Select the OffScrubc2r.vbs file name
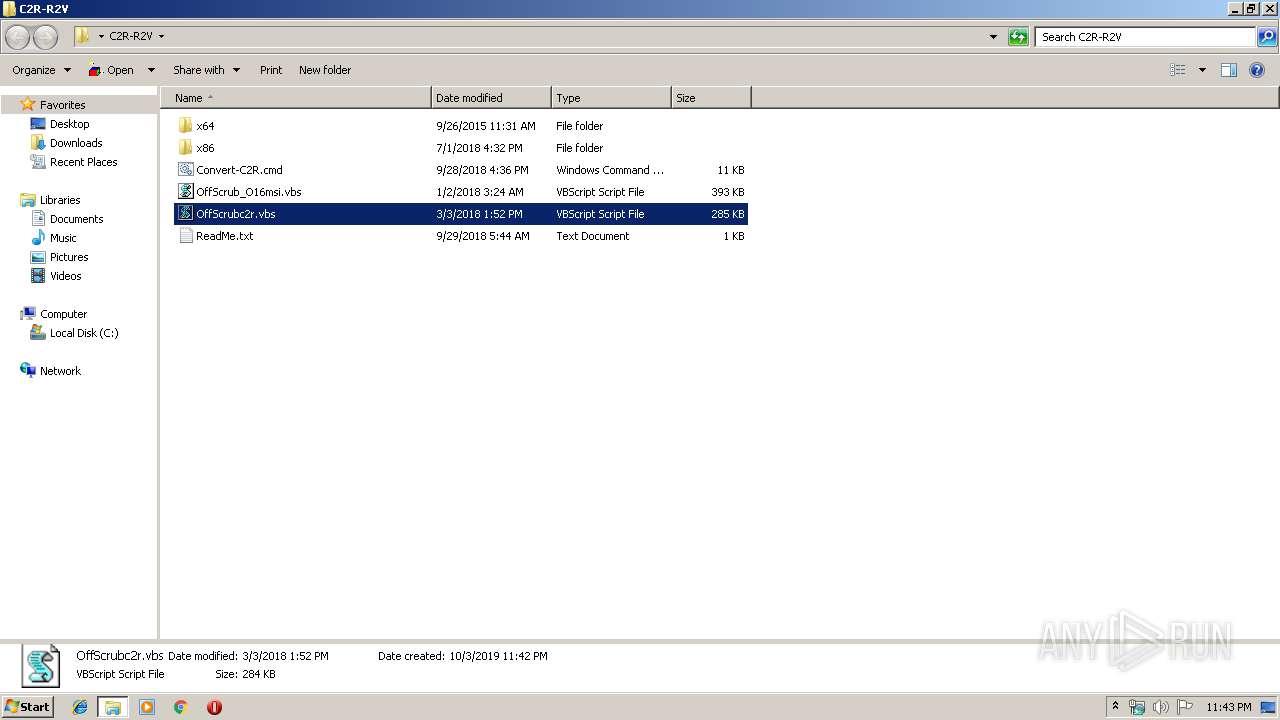 pyautogui.click(x=236, y=214)
